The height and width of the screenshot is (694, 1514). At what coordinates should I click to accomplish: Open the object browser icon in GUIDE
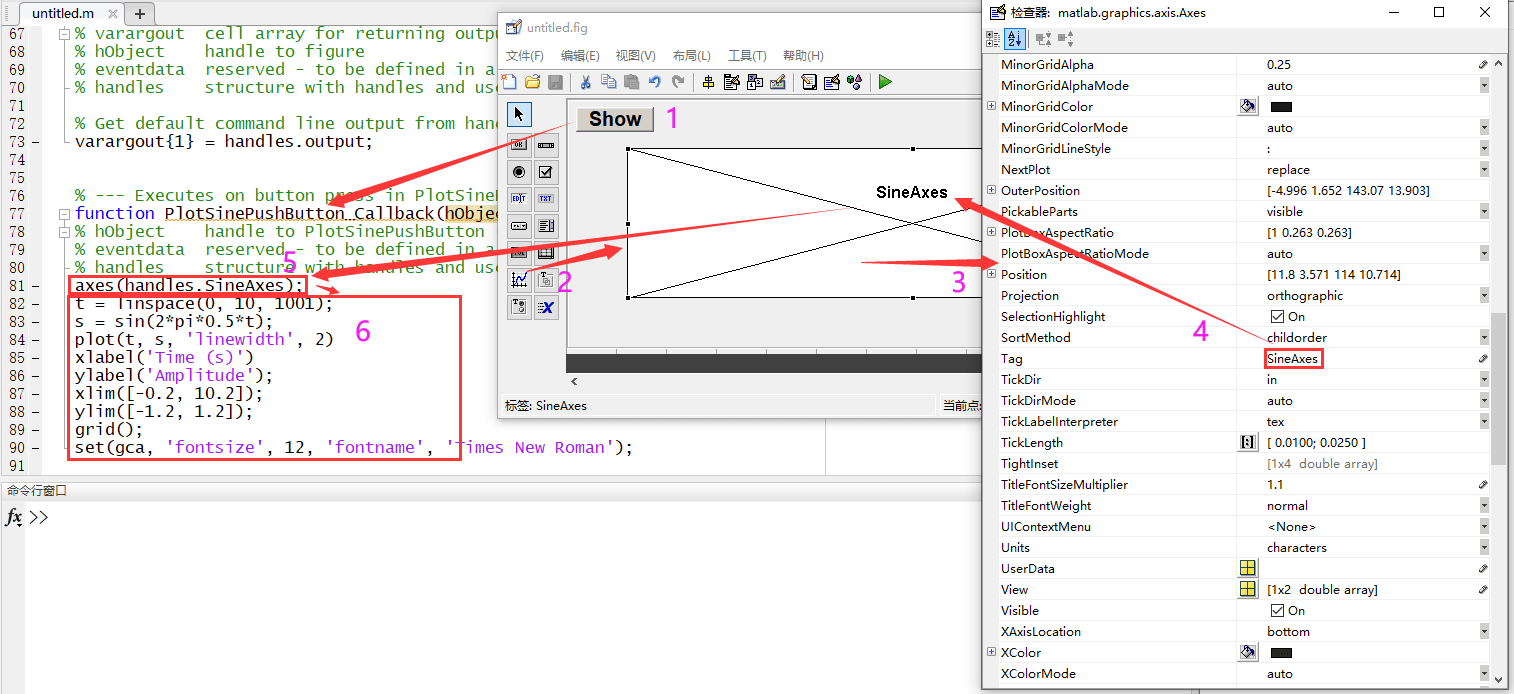tap(855, 82)
